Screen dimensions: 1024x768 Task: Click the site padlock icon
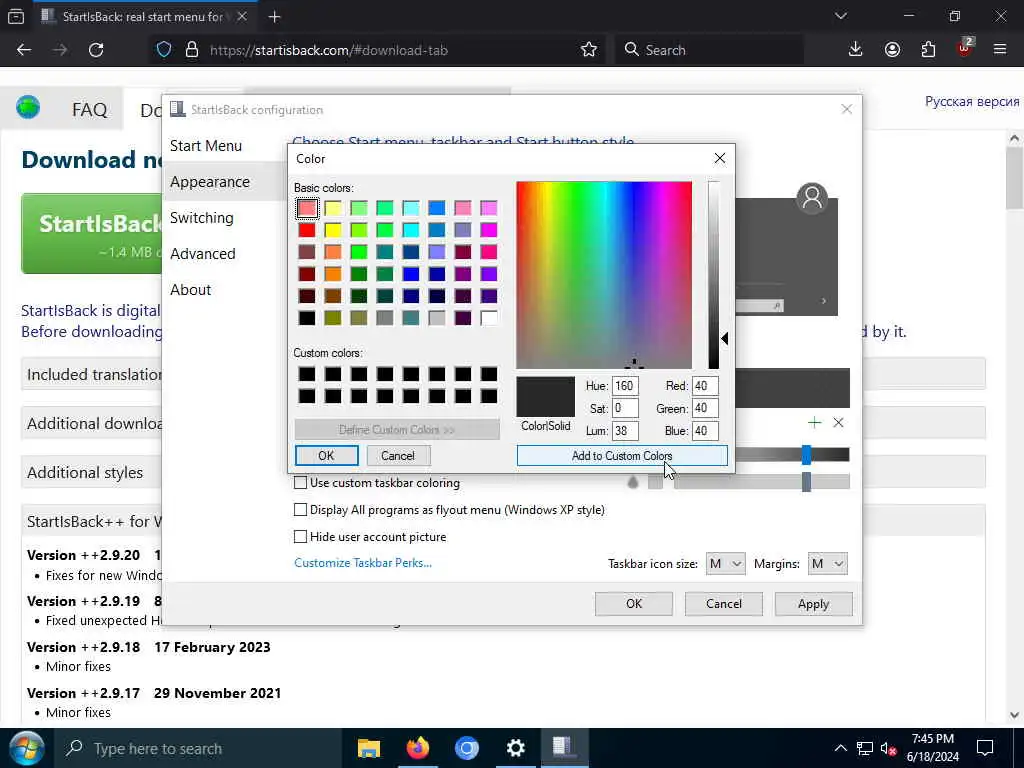[x=191, y=50]
